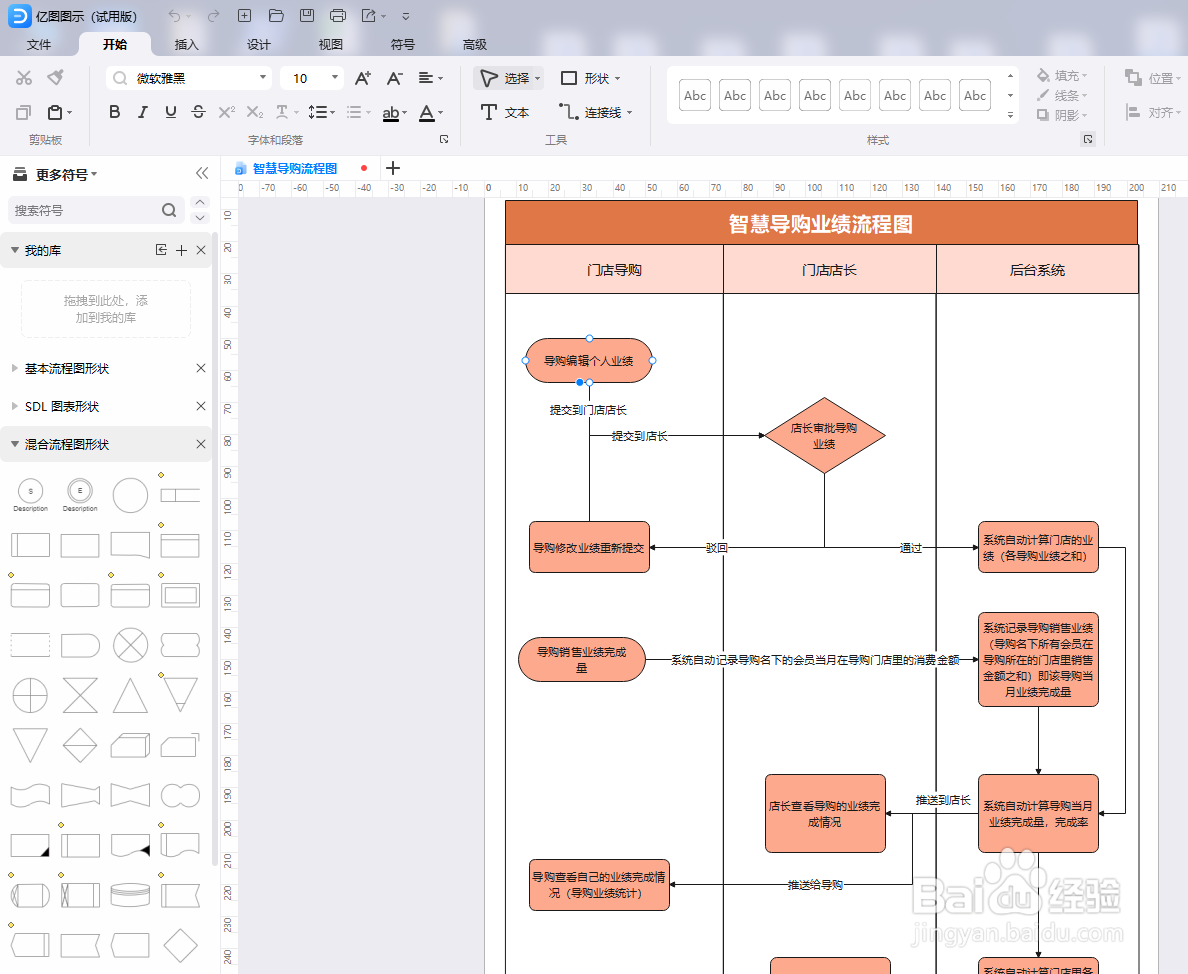
Task: Expand Basic Flowchart Shapes library
Action: (x=14, y=368)
